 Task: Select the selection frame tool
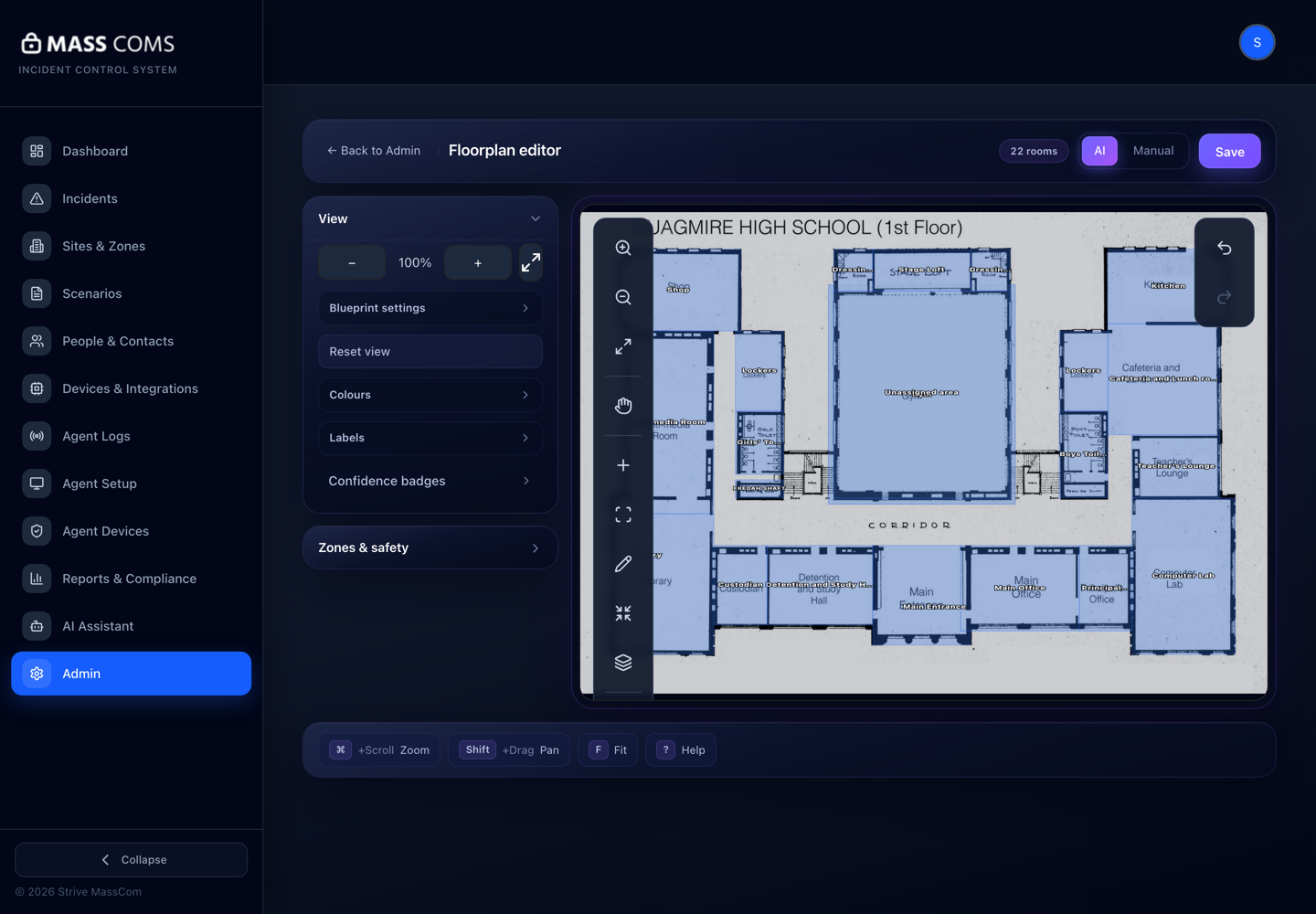click(623, 515)
